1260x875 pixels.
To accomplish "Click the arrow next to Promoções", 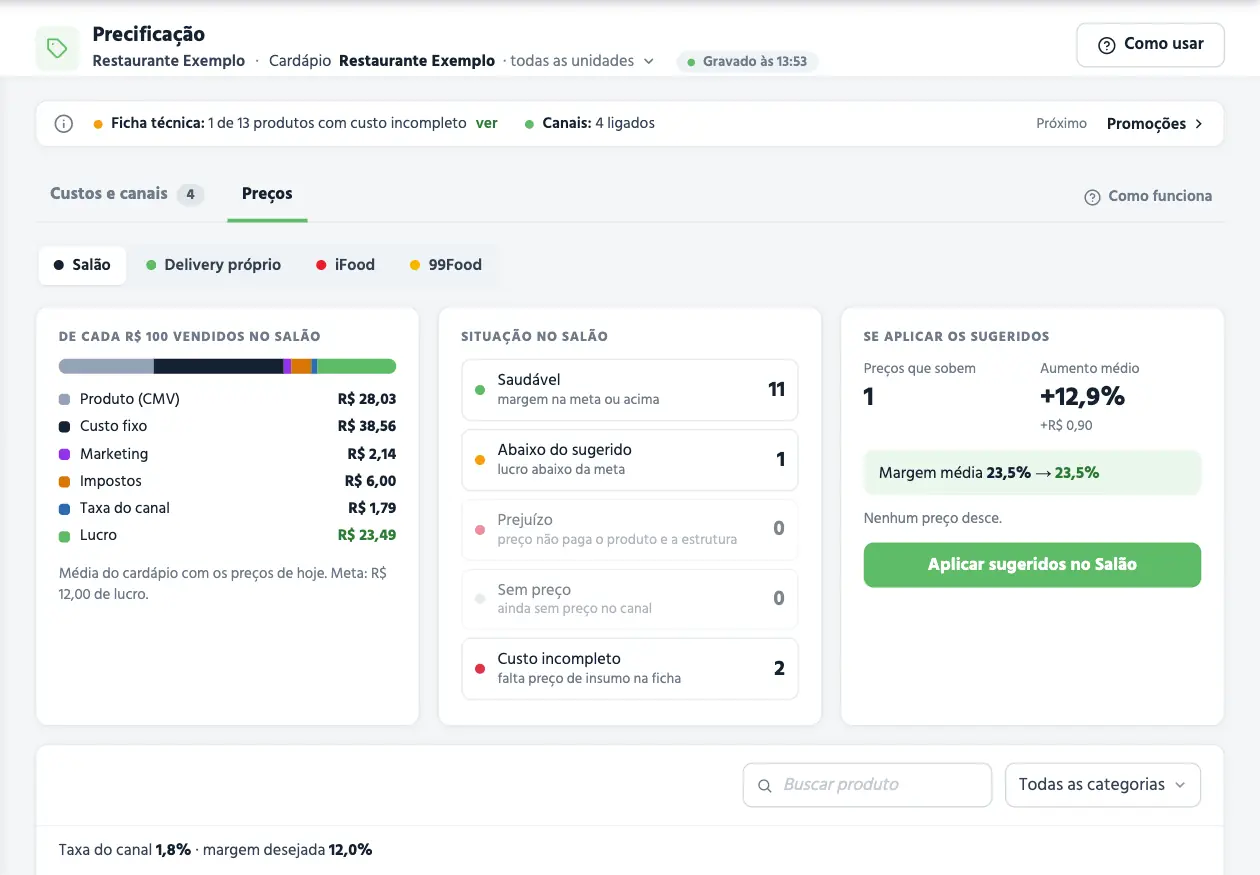I will click(1199, 124).
